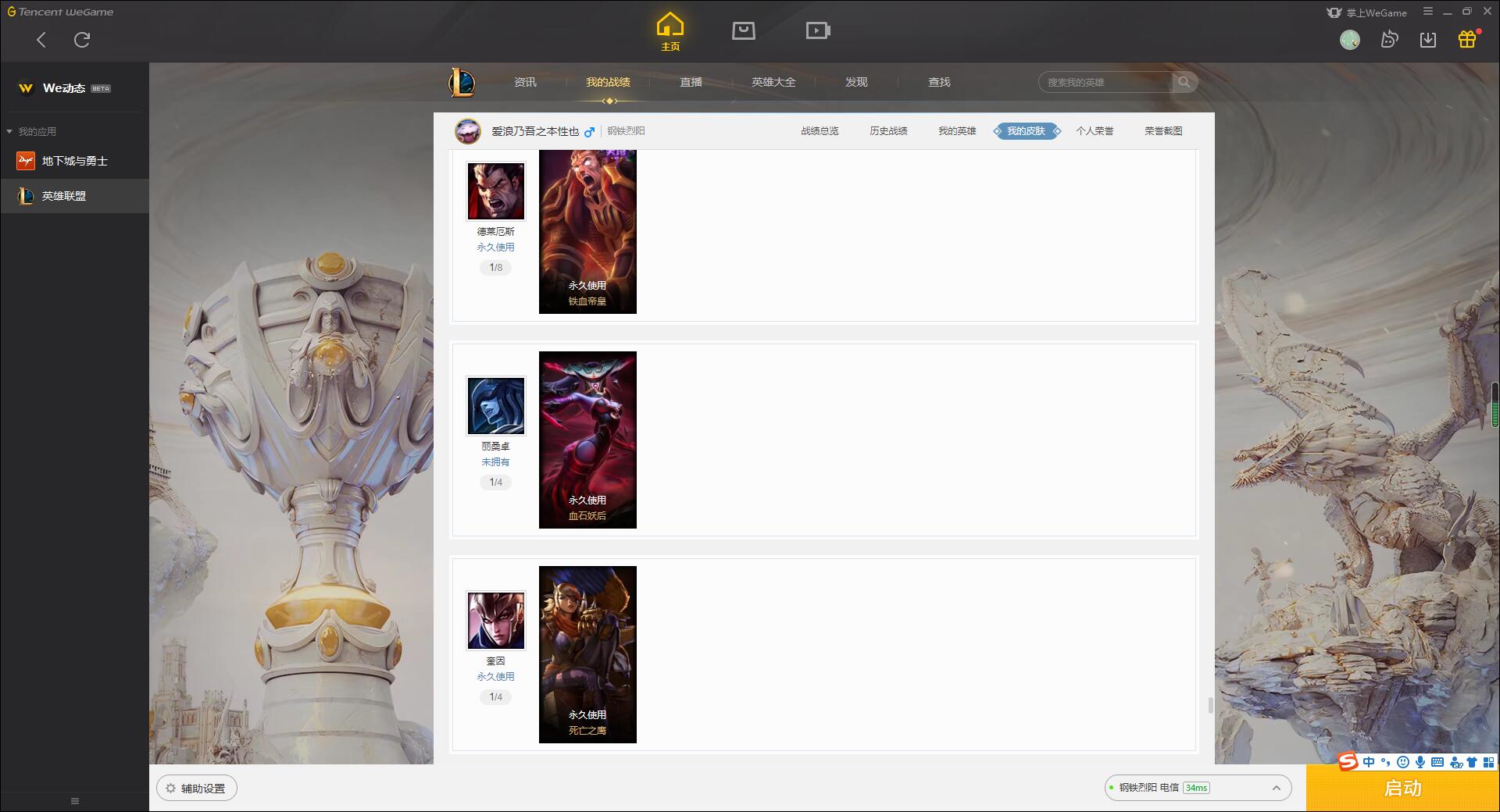Open the 战绩总览 sub-tab
This screenshot has height=812, width=1500.
click(x=820, y=131)
